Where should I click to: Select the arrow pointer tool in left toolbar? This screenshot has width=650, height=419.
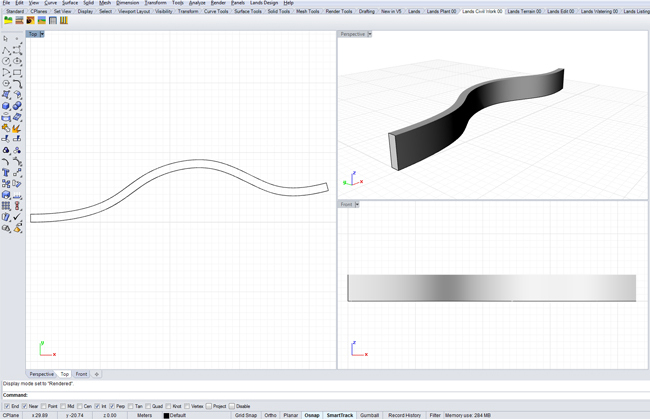point(6,39)
